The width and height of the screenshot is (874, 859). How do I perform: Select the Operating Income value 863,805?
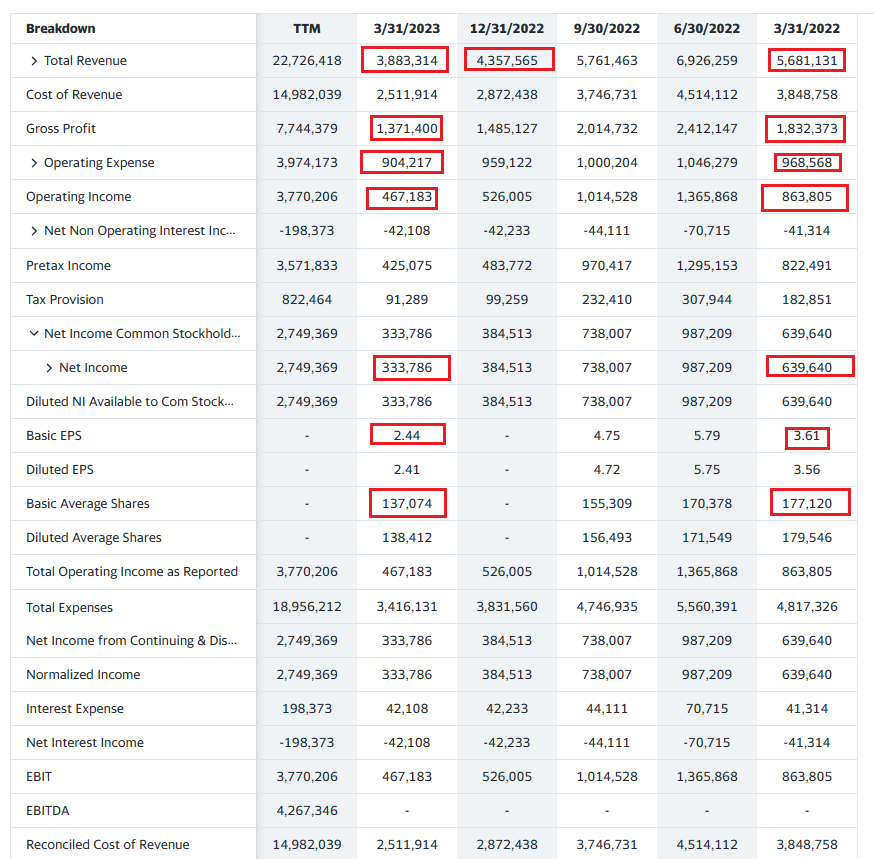pos(807,197)
